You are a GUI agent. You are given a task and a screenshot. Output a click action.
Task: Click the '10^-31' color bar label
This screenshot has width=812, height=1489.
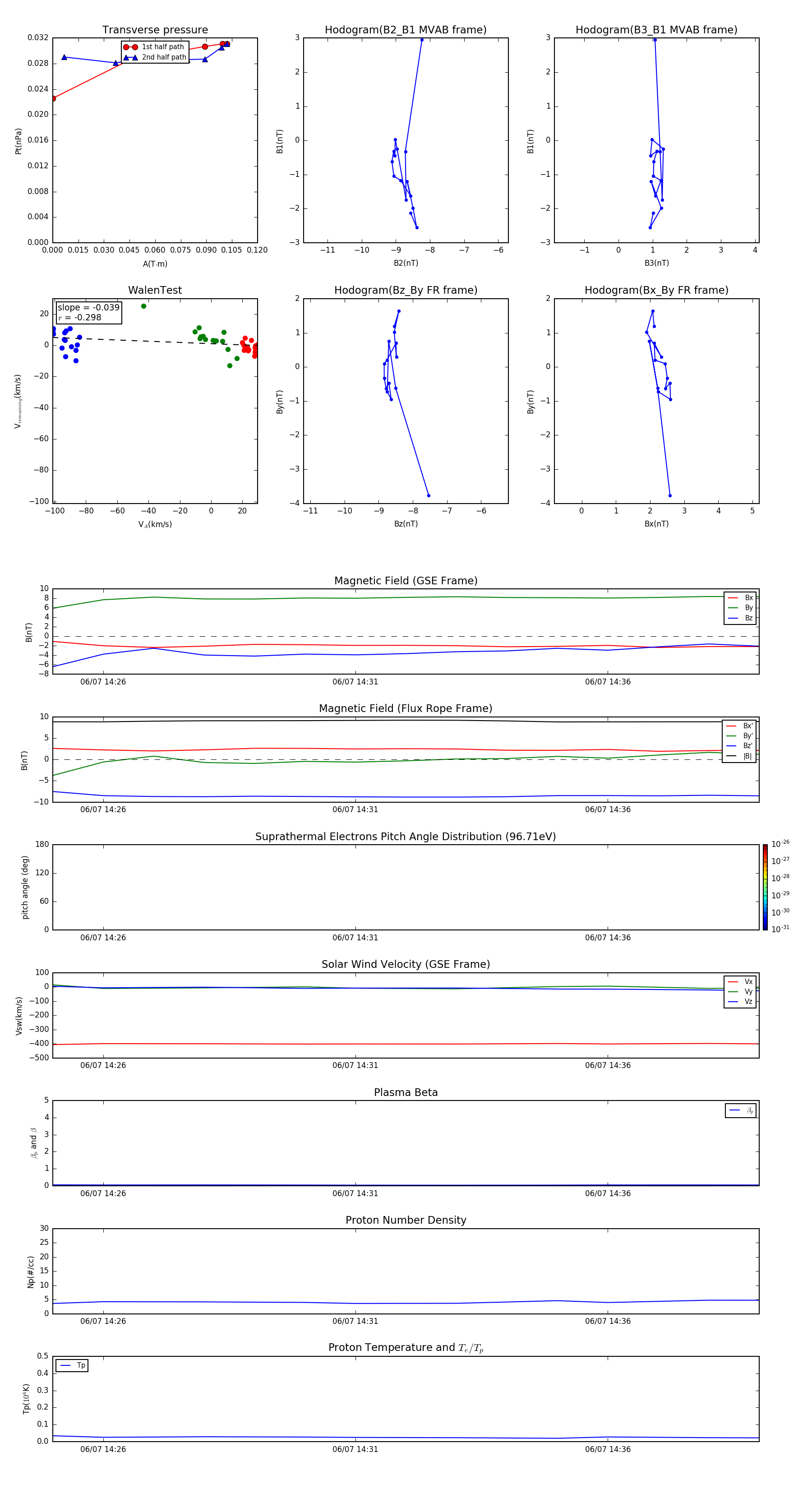tap(780, 929)
